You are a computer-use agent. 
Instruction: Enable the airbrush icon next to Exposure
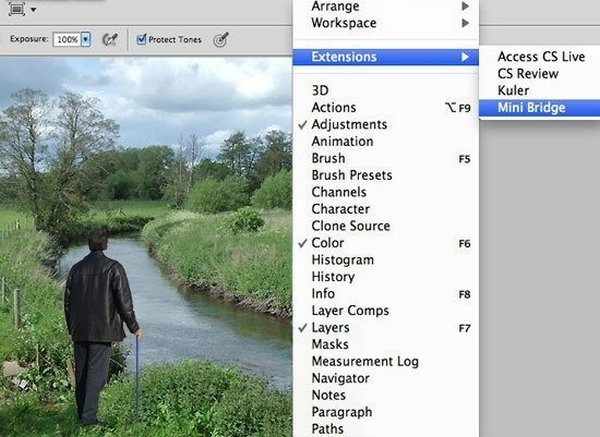point(110,39)
